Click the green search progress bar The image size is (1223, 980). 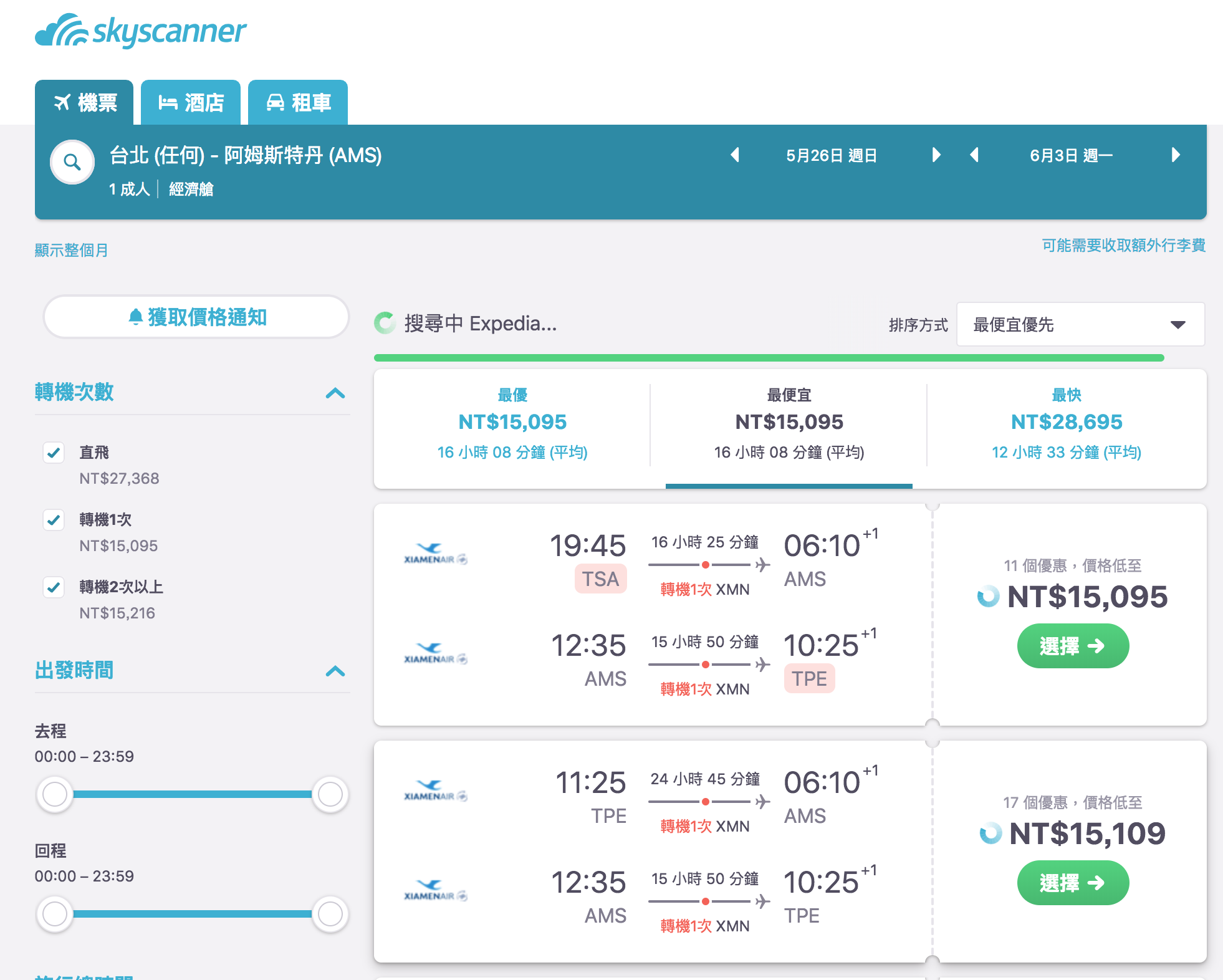(769, 358)
